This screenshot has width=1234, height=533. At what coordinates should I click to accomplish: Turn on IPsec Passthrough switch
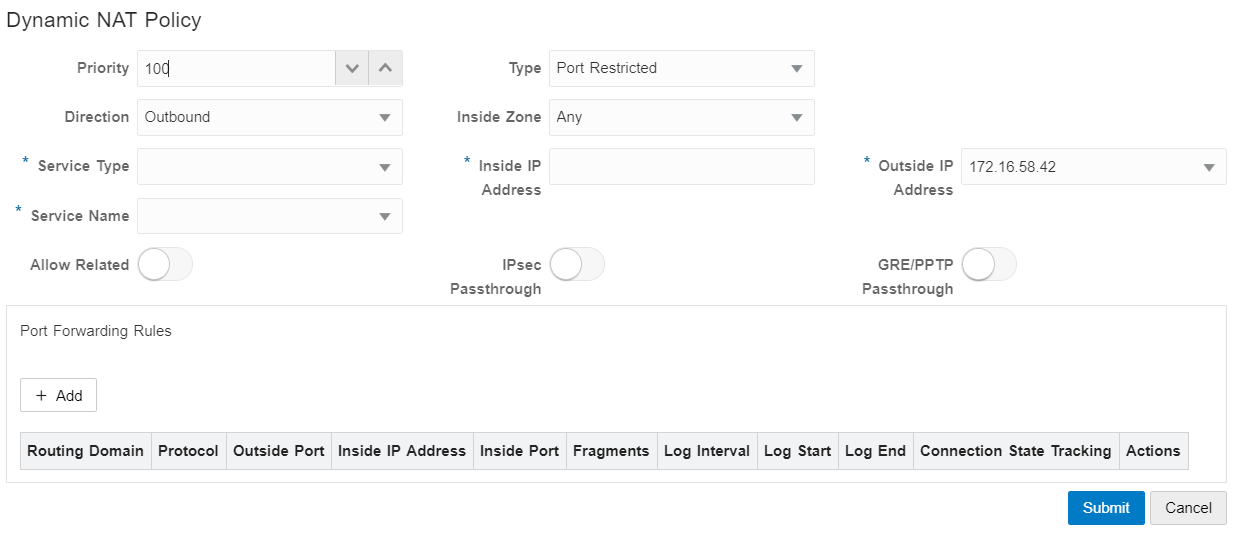pyautogui.click(x=577, y=265)
